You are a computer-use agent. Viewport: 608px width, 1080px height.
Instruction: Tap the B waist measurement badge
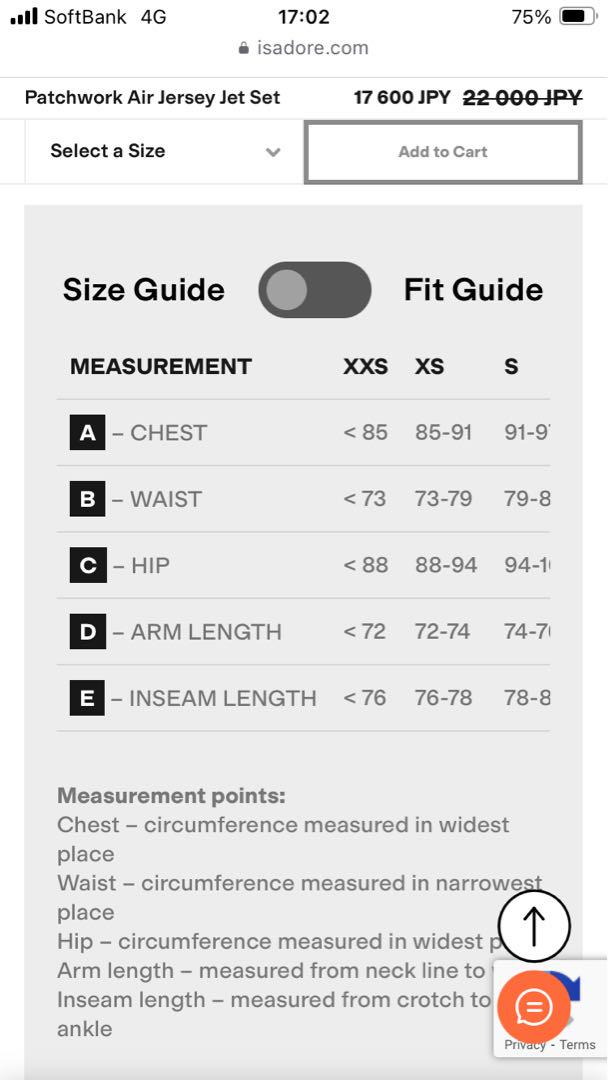[x=87, y=499]
